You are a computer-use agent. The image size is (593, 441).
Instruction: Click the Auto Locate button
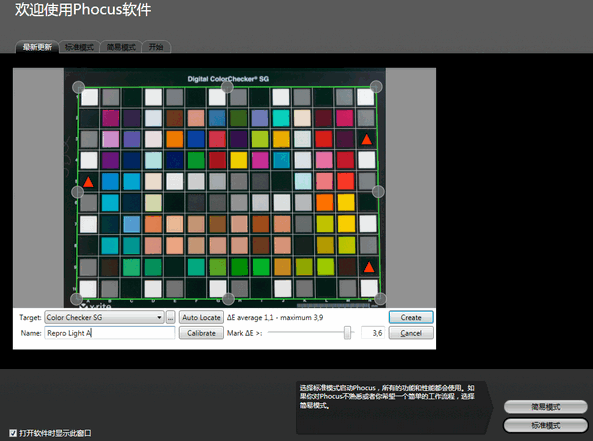201,317
